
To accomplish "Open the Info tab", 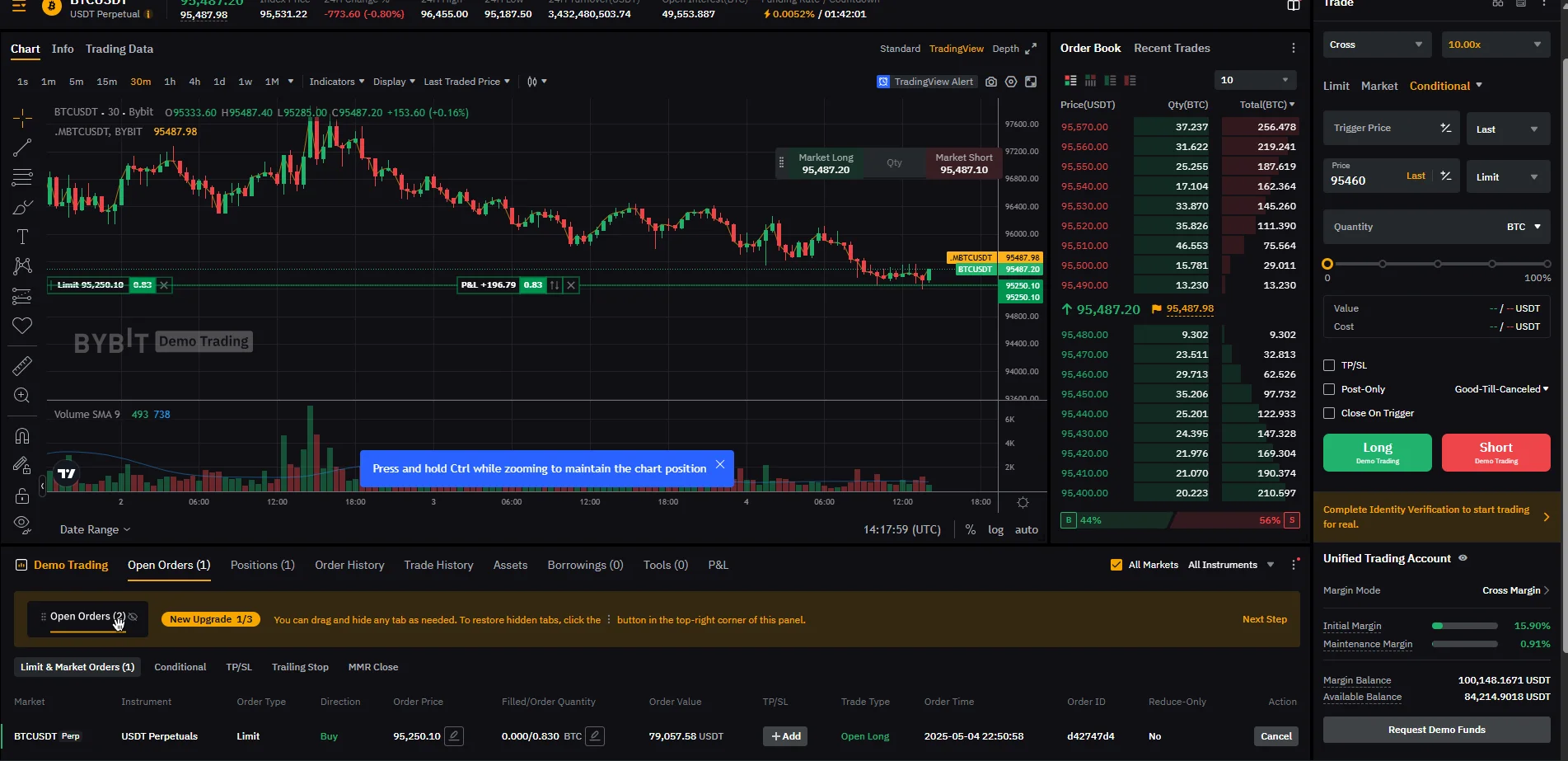I will tap(63, 49).
